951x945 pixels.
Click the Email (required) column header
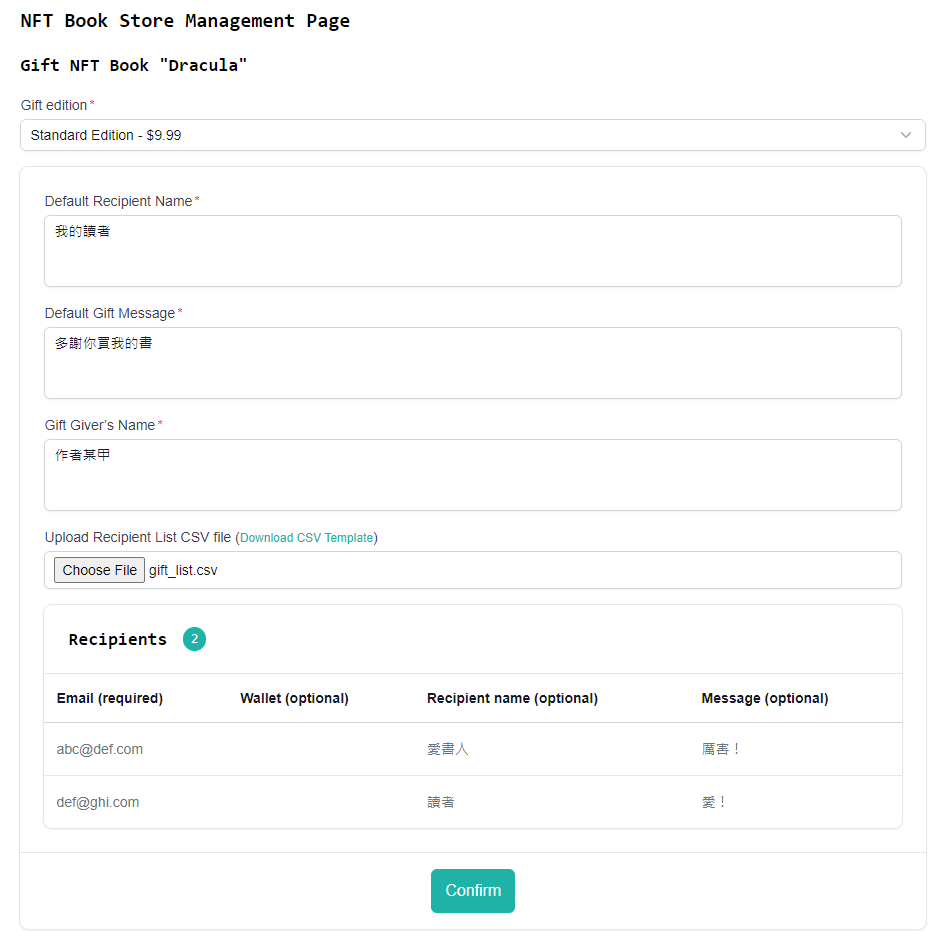click(110, 698)
